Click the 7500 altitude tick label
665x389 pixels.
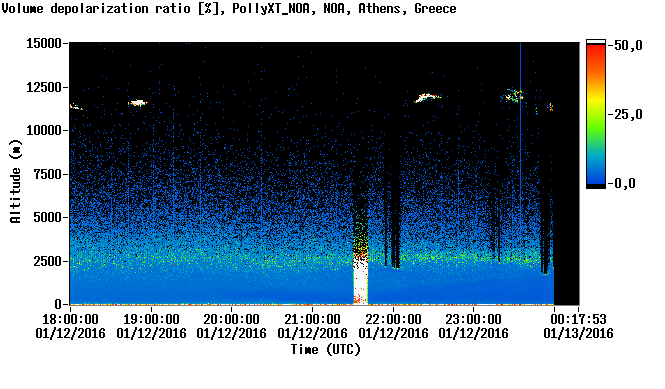click(47, 174)
